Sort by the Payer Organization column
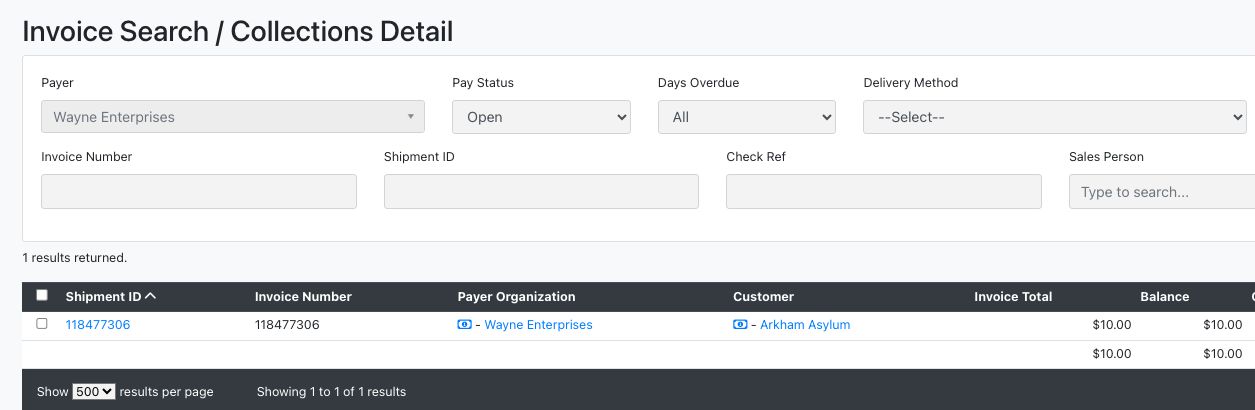The width and height of the screenshot is (1255, 410). (516, 297)
